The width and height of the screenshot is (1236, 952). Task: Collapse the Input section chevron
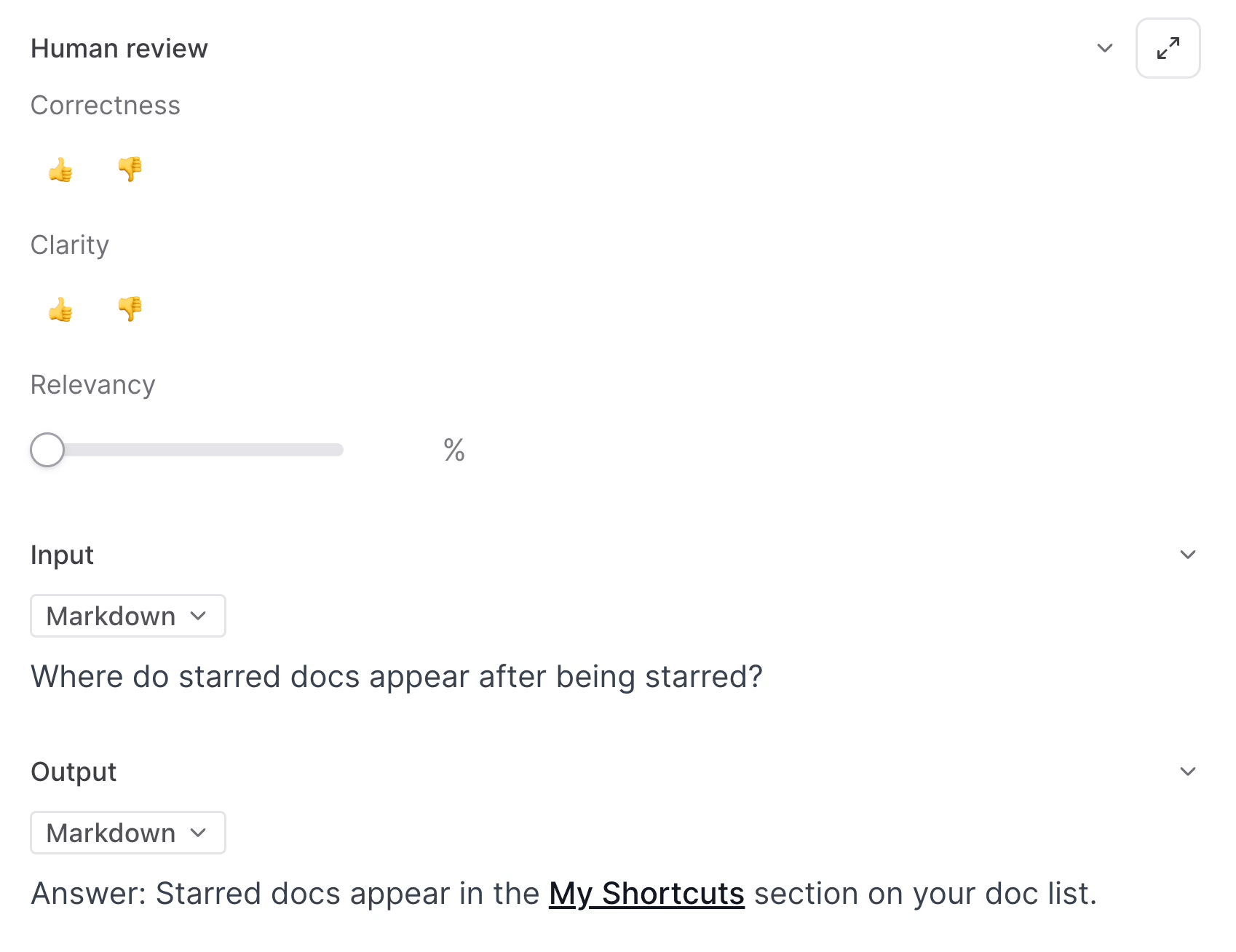[1187, 555]
